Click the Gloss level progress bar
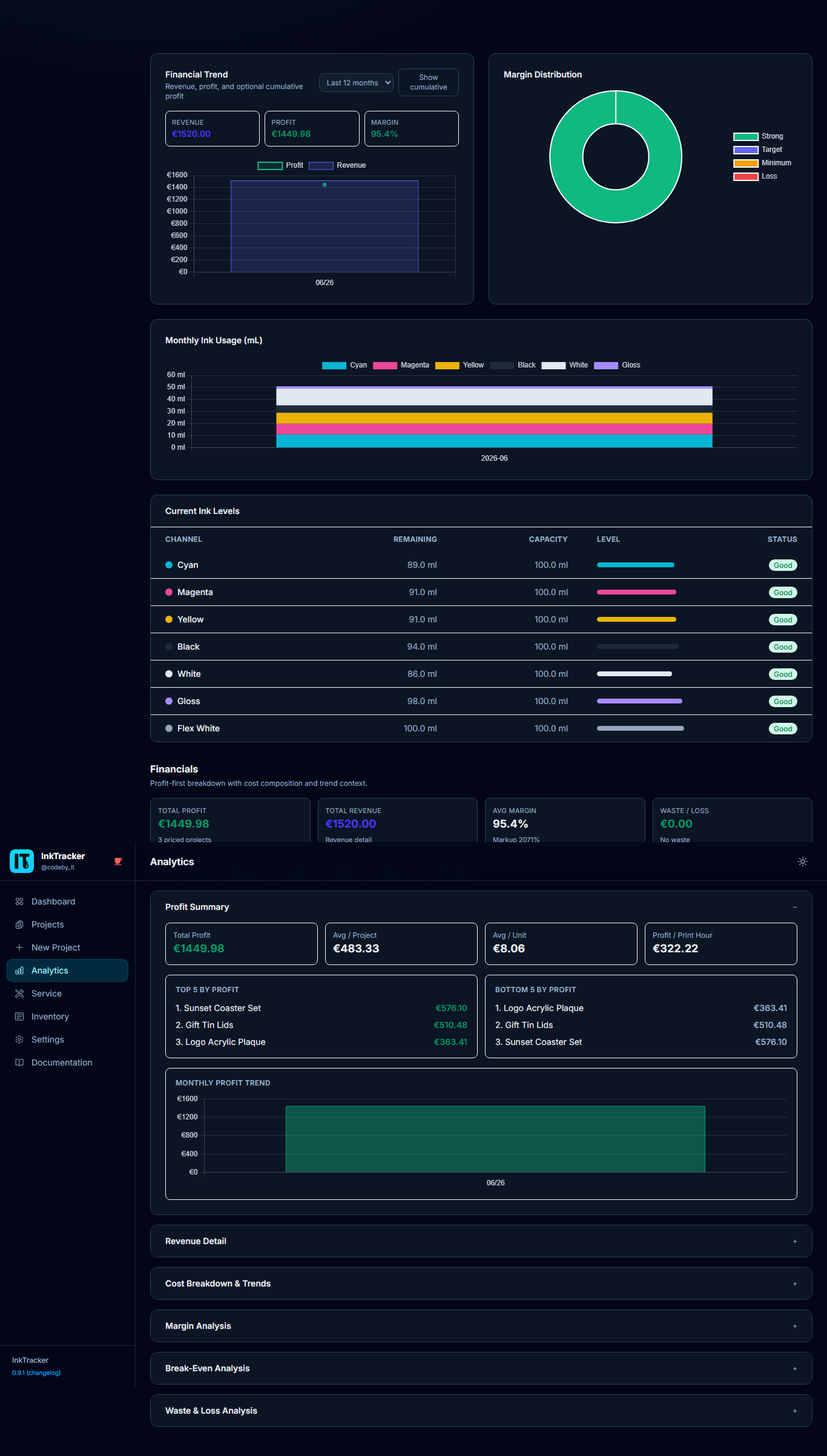The width and height of the screenshot is (827, 1456). pyautogui.click(x=639, y=701)
